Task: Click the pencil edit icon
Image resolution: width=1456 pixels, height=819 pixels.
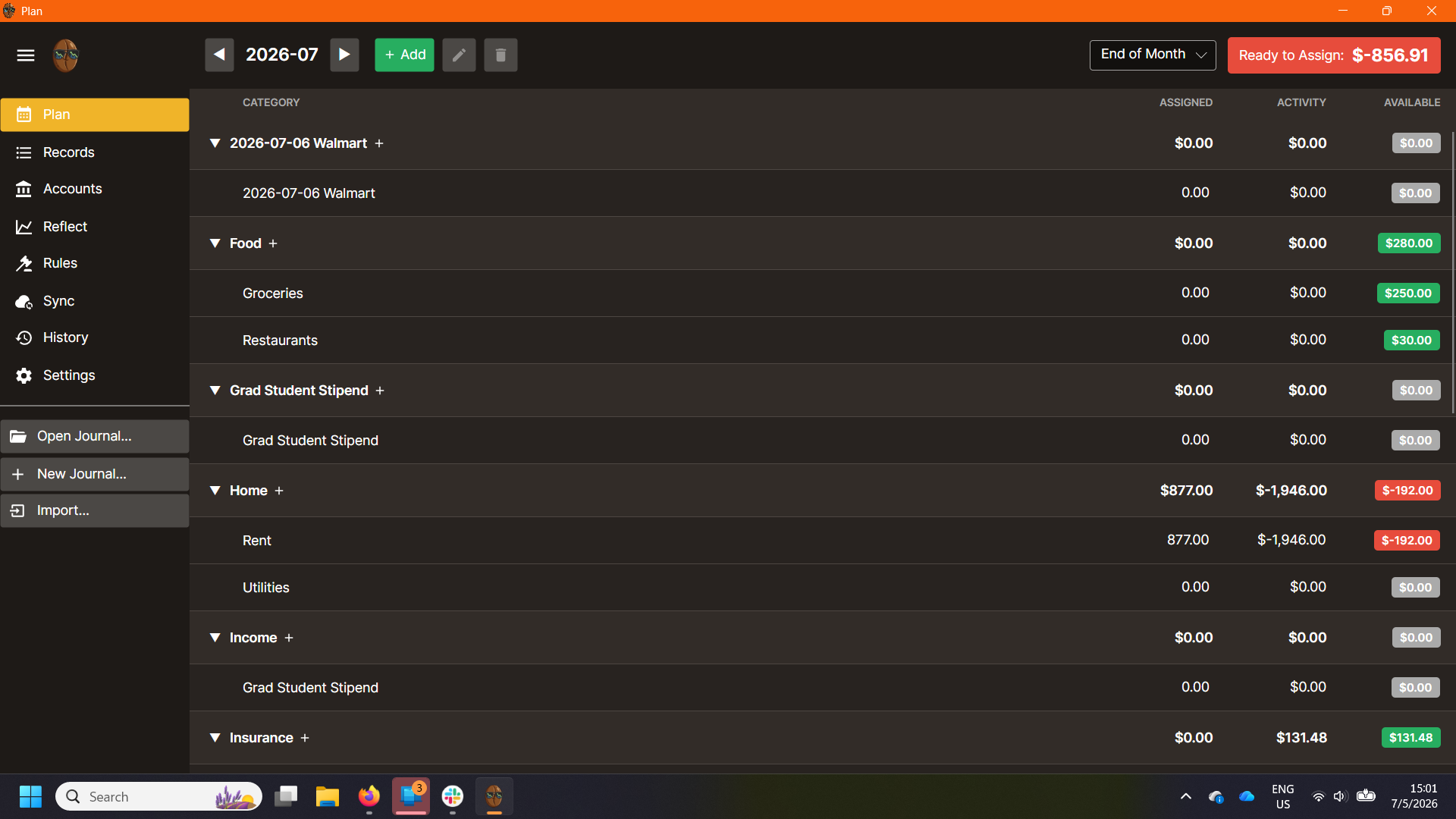Action: pos(459,55)
